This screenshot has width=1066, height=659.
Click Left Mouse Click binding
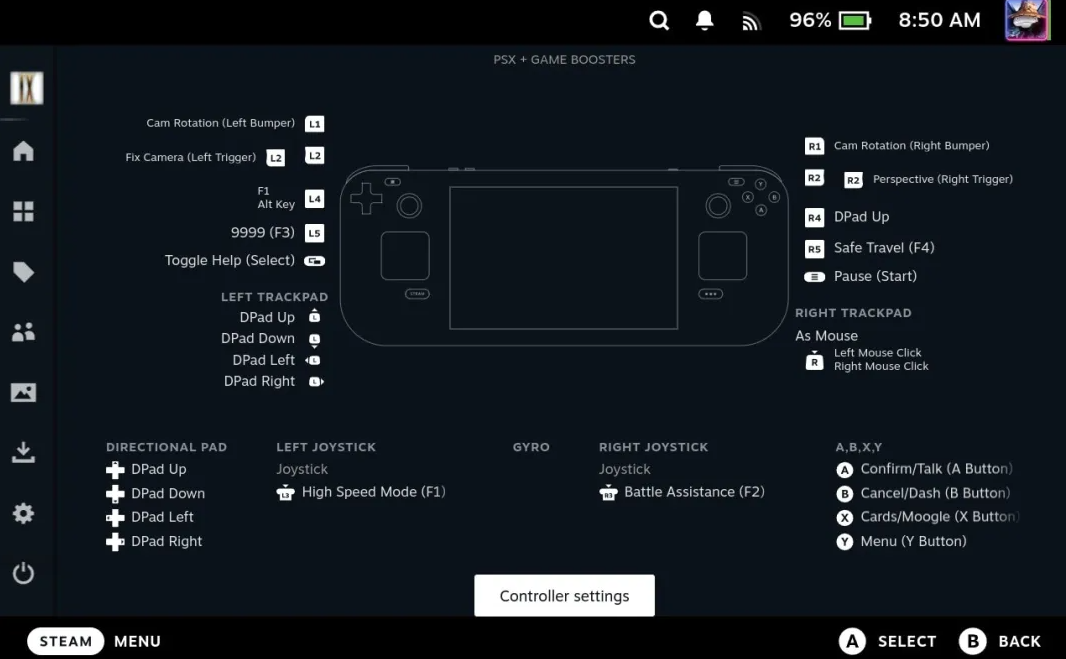878,353
